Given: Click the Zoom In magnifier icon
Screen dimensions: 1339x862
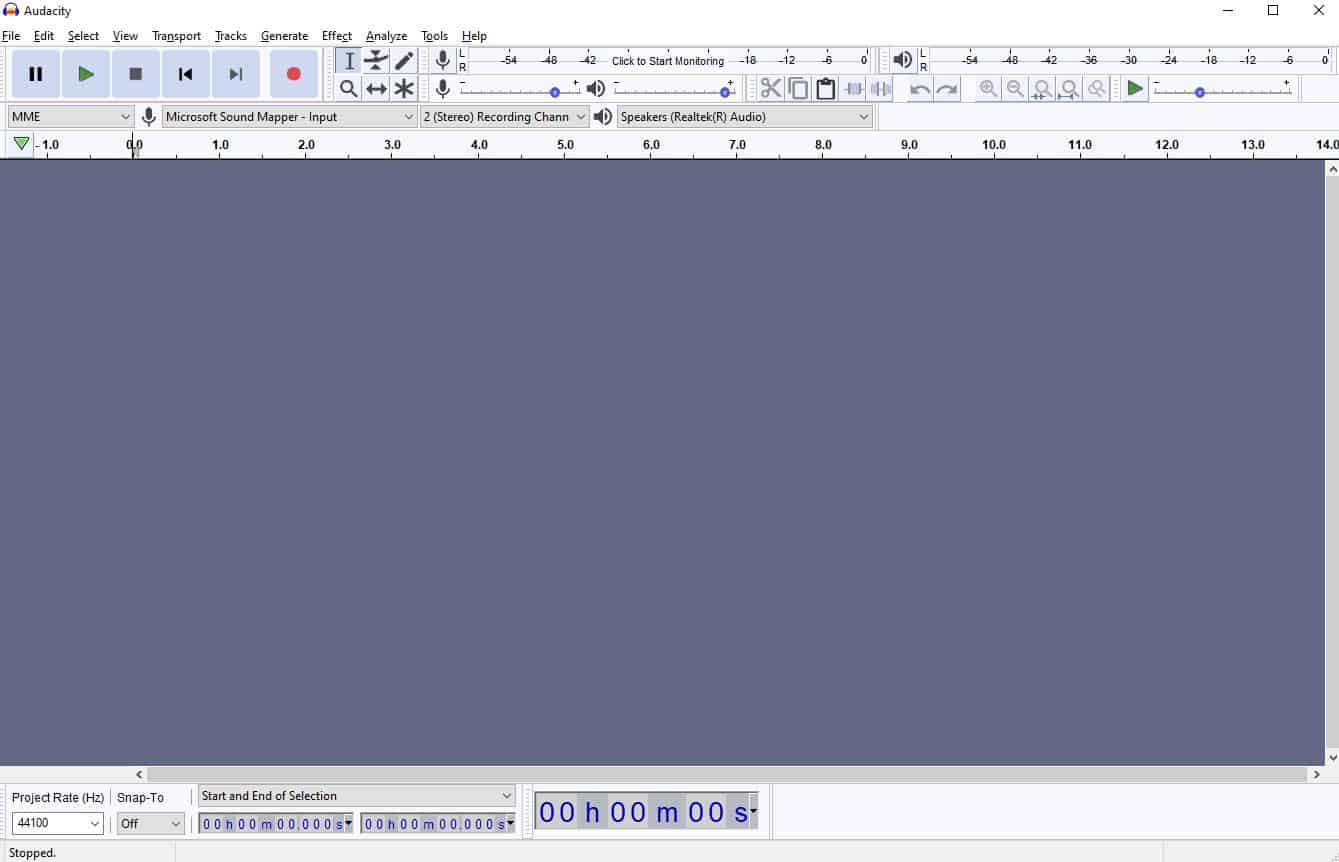Looking at the screenshot, I should [x=988, y=89].
